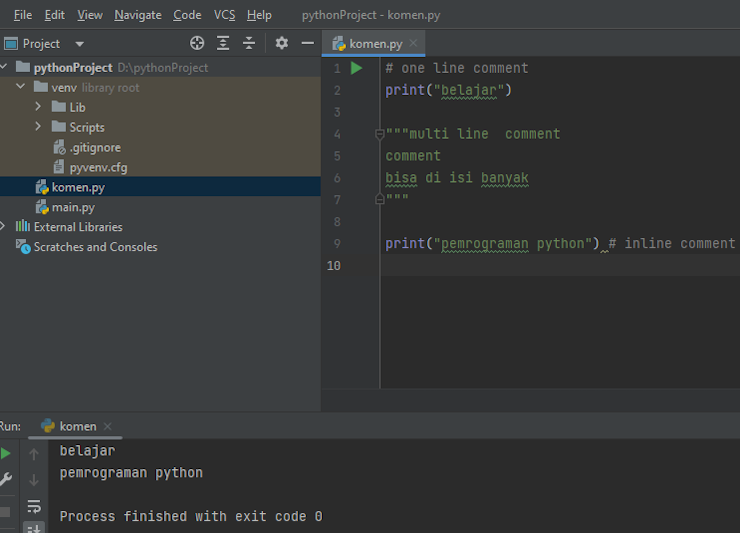This screenshot has width=740, height=533.
Task: Fold the multi line comment at line 4
Action: tap(379, 135)
